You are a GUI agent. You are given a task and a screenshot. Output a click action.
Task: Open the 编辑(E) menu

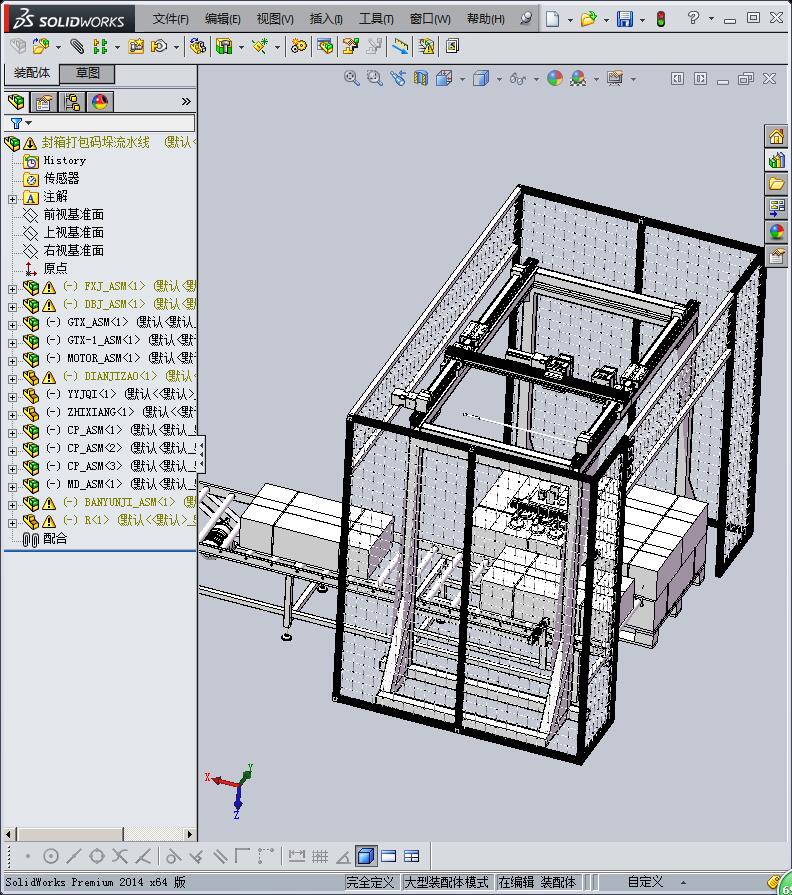point(223,19)
